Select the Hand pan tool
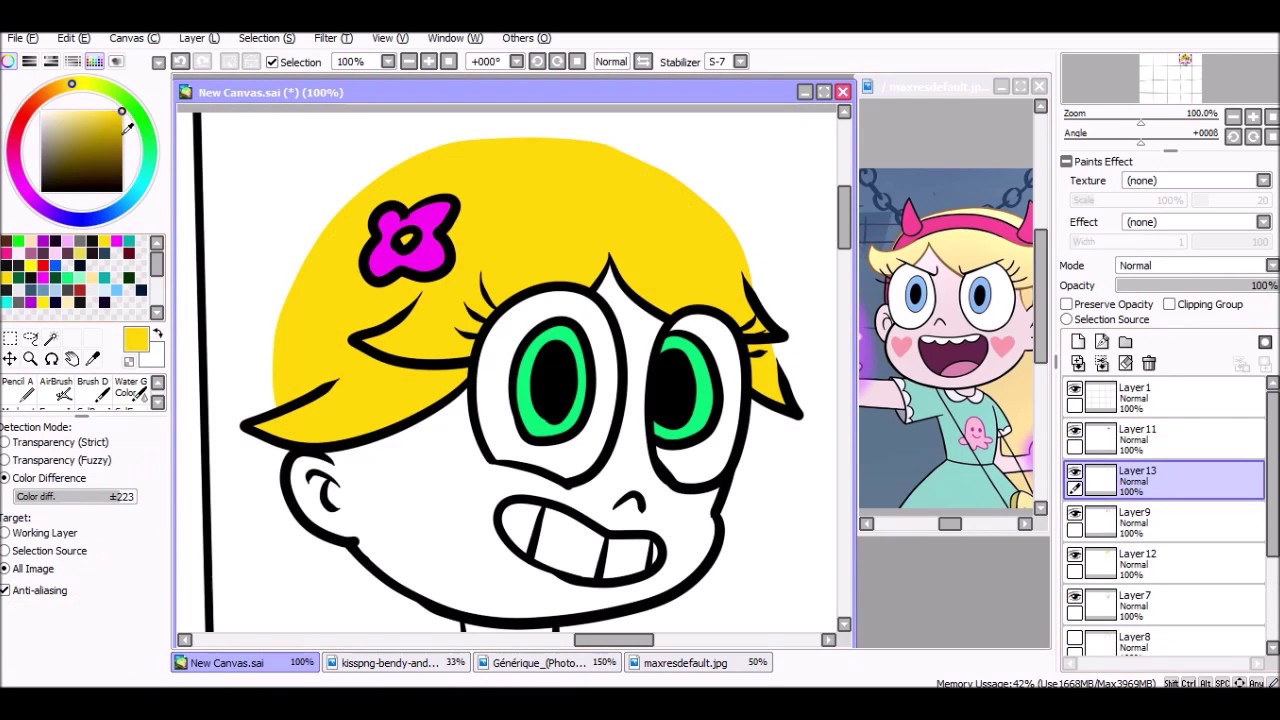The height and width of the screenshot is (720, 1280). coord(72,359)
